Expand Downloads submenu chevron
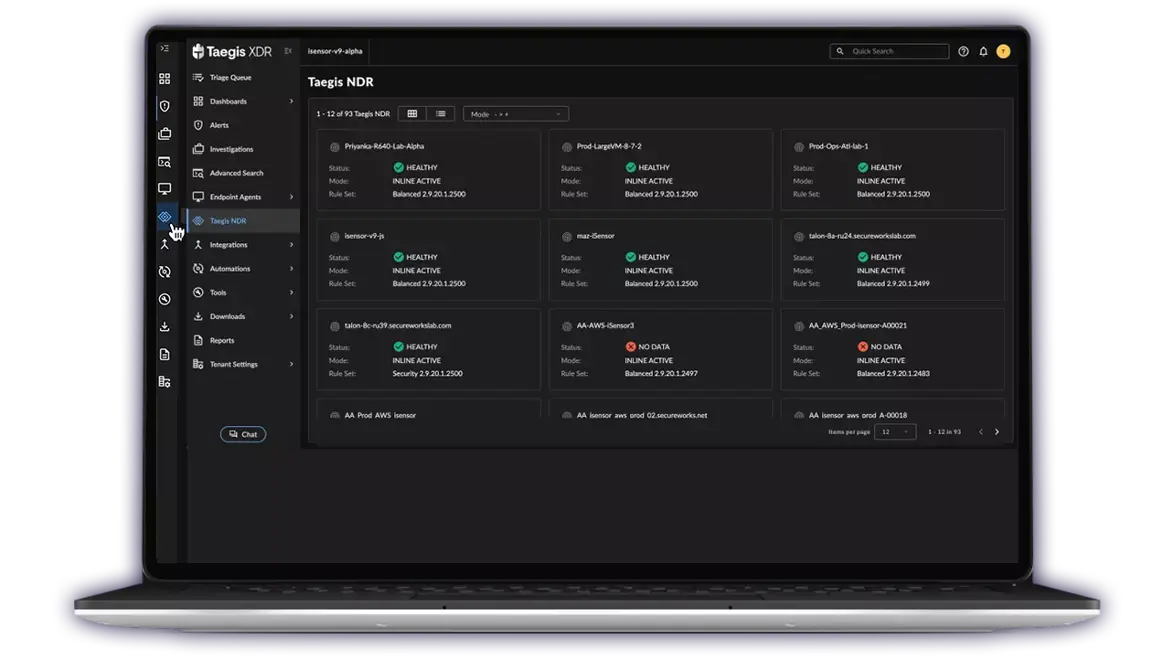 point(291,317)
